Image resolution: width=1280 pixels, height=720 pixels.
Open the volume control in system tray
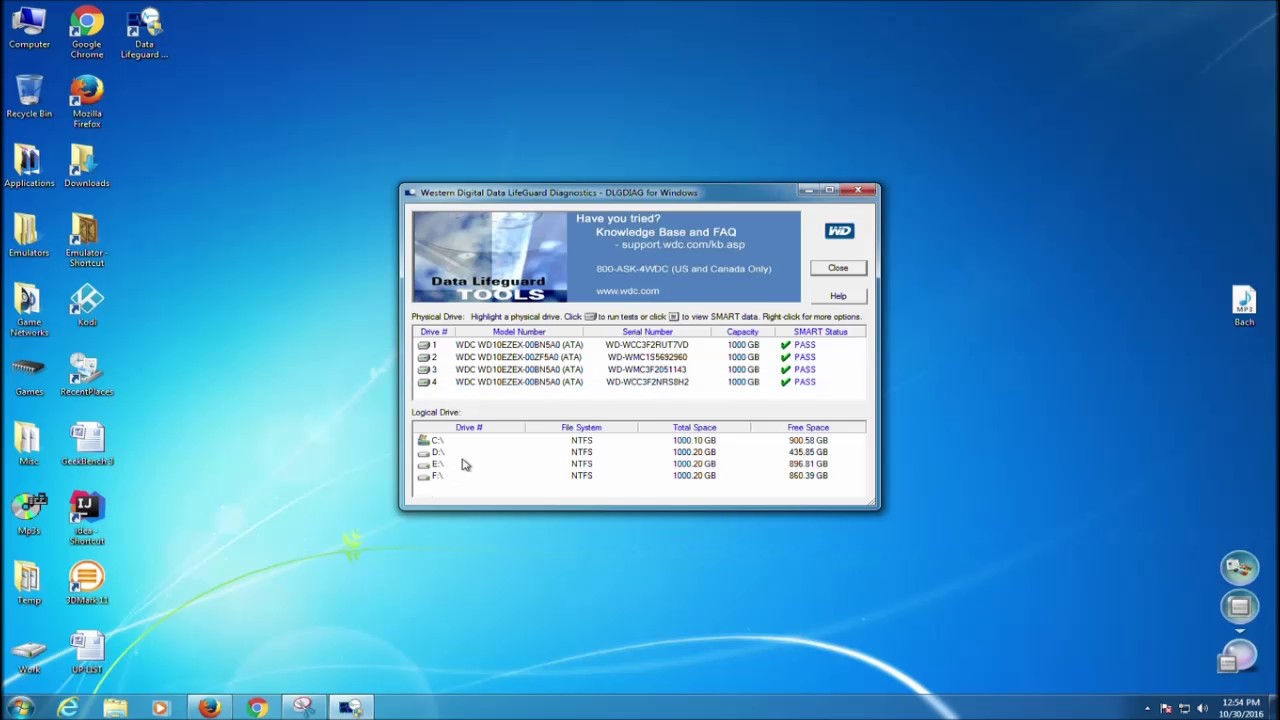1202,709
